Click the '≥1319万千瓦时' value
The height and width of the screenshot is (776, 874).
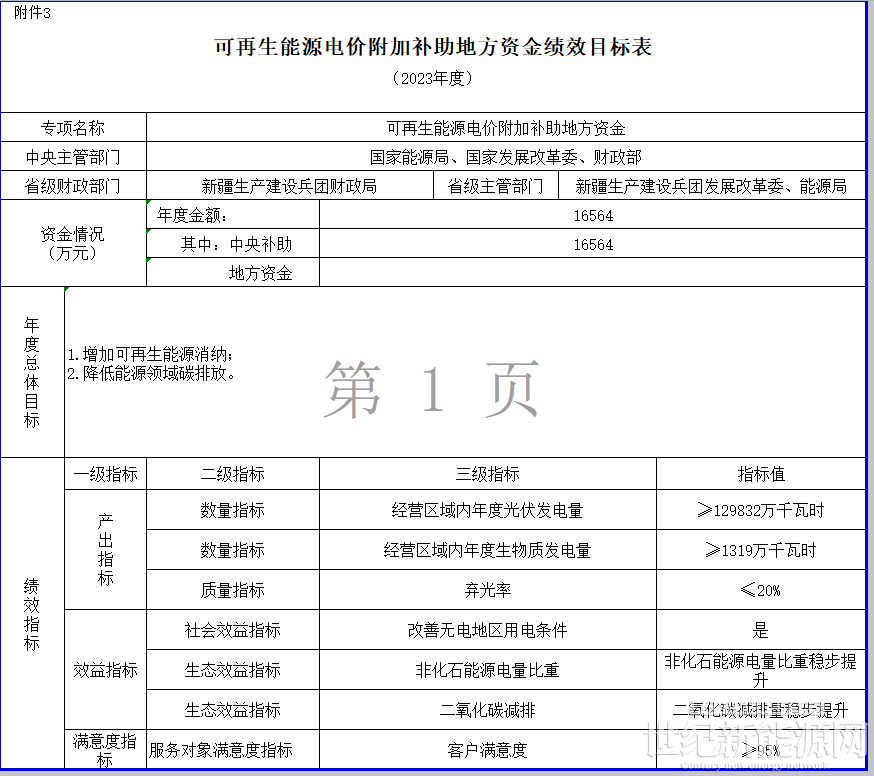761,550
